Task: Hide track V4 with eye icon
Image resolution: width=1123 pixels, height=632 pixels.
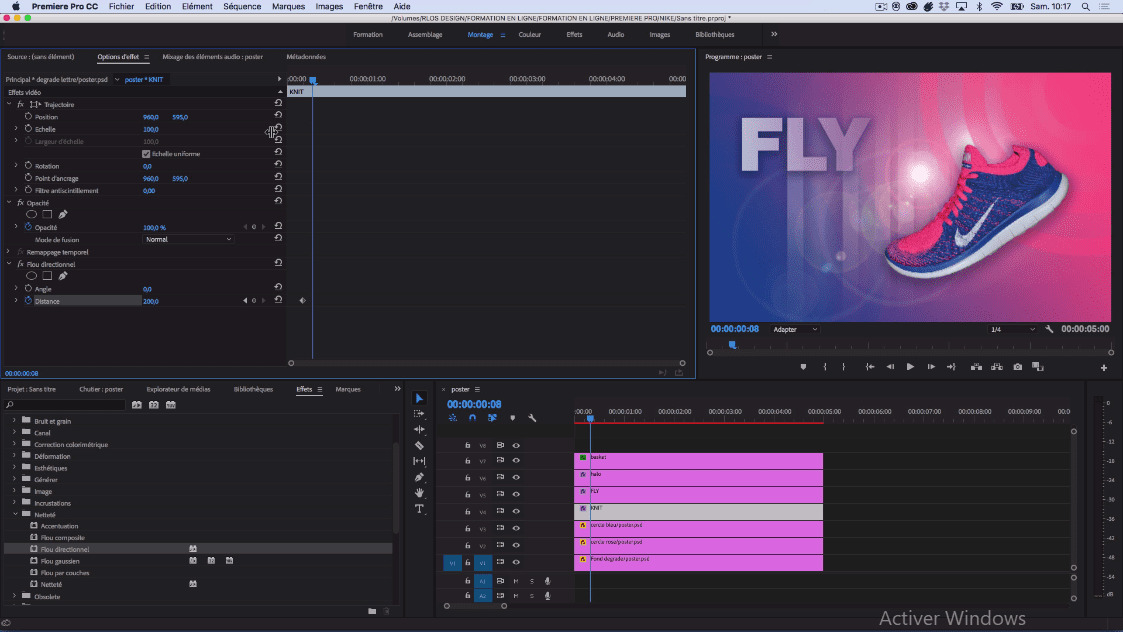Action: tap(516, 512)
